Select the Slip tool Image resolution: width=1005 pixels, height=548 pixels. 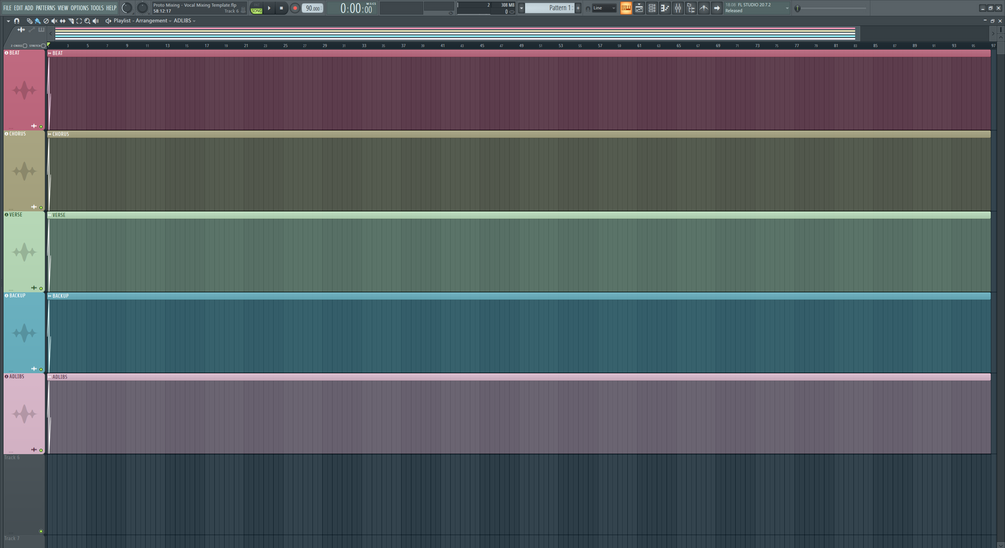[x=62, y=21]
